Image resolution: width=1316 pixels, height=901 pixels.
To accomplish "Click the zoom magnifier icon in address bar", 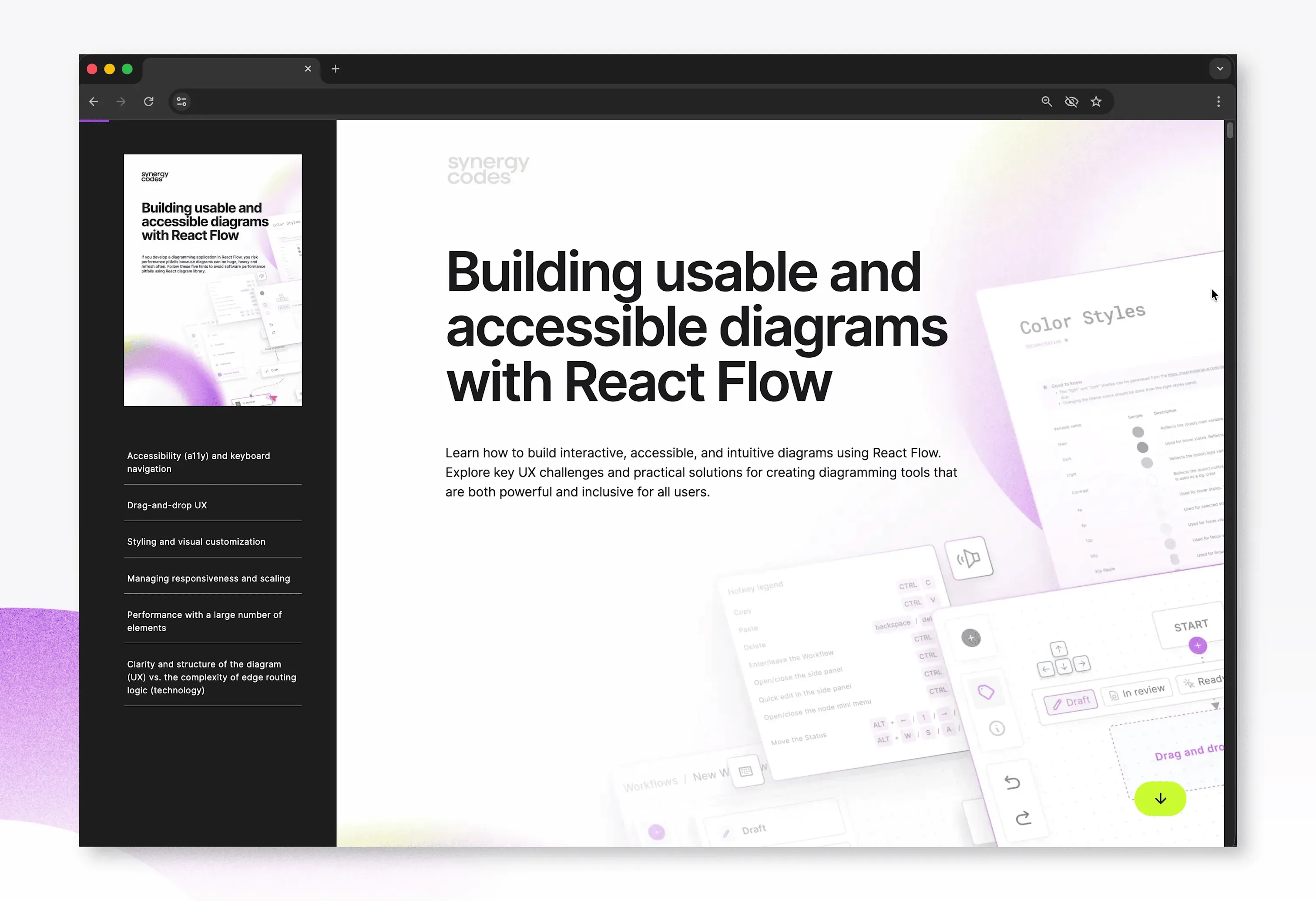I will 1047,101.
